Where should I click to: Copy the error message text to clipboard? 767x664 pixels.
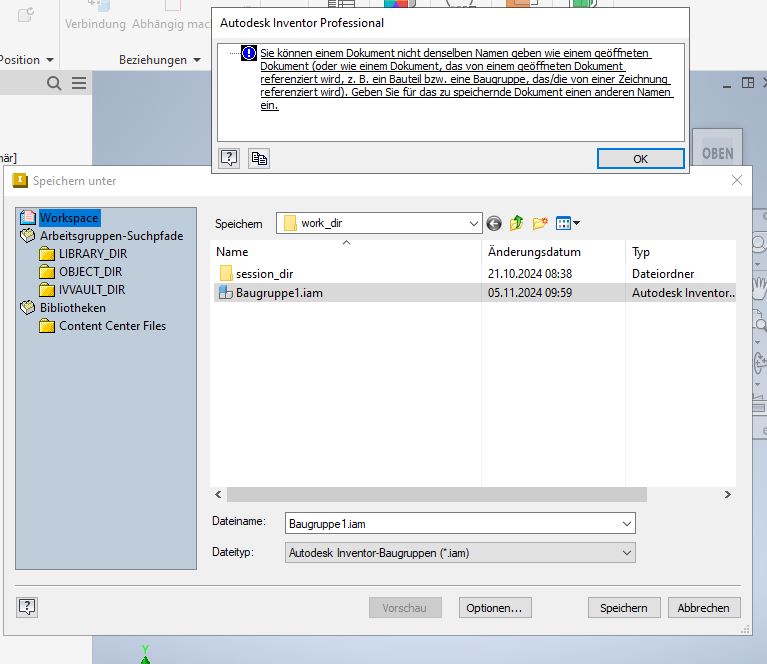click(x=259, y=158)
